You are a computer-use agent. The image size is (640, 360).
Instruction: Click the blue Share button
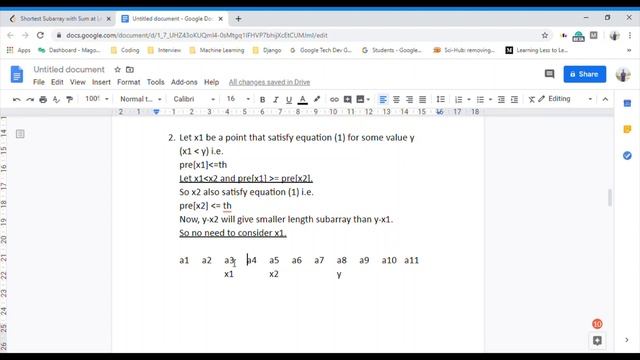point(585,74)
